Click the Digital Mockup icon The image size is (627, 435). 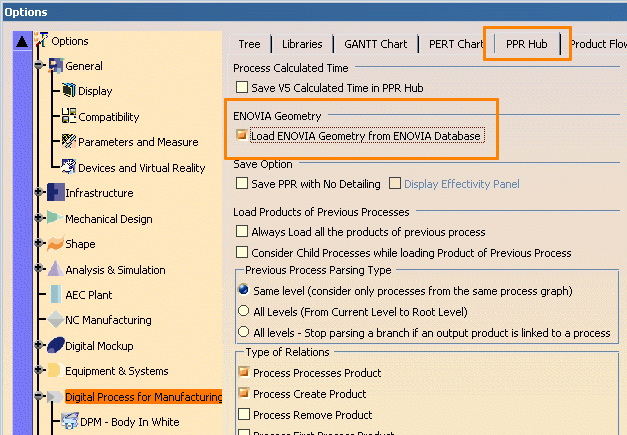[x=56, y=345]
